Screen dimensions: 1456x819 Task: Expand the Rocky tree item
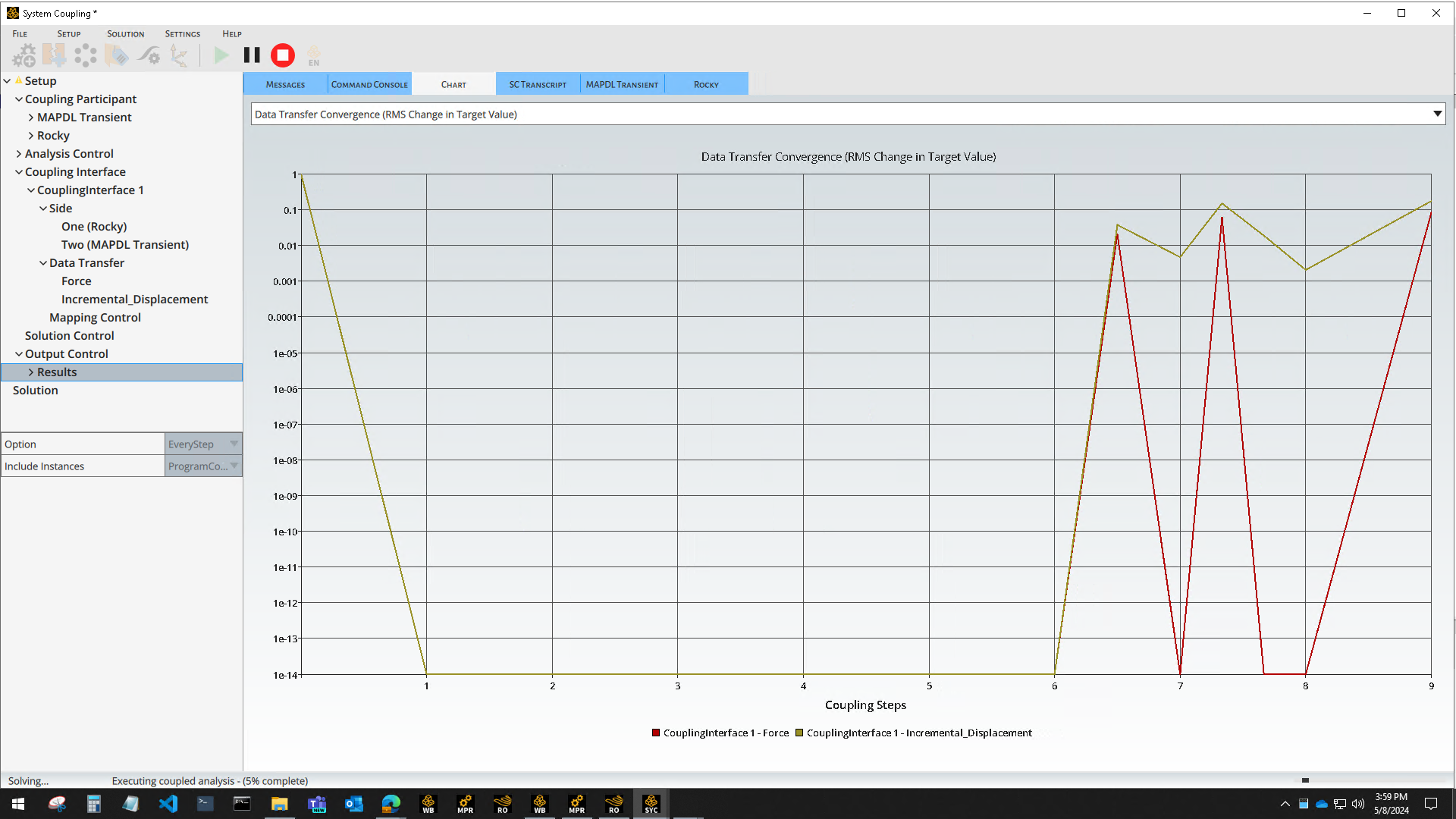tap(30, 135)
